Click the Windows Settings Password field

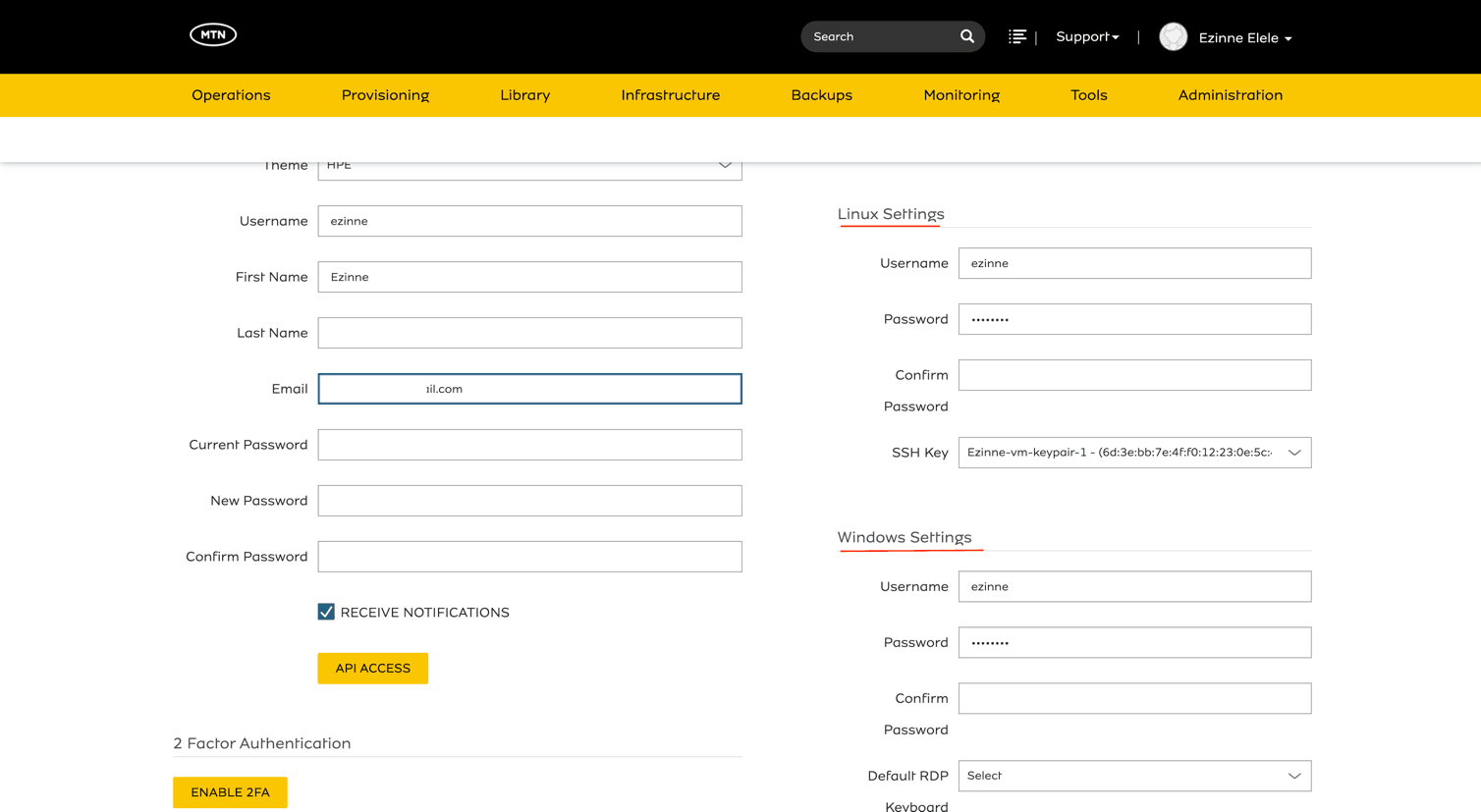pyautogui.click(x=1134, y=642)
